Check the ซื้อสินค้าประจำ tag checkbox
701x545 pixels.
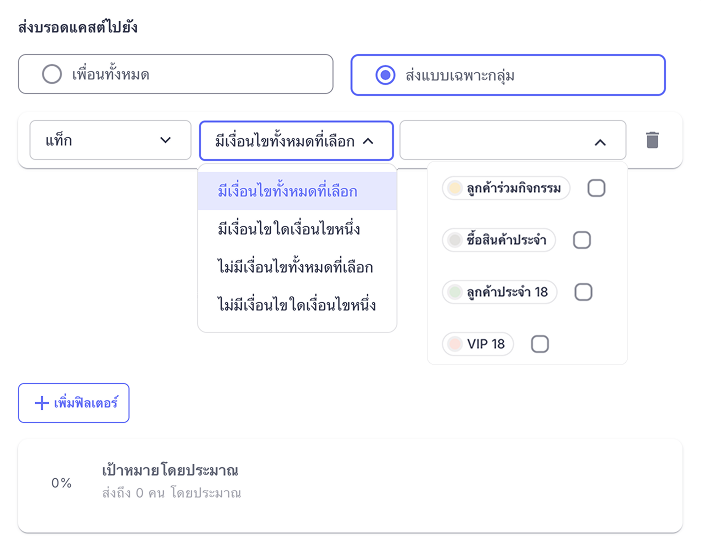point(582,240)
